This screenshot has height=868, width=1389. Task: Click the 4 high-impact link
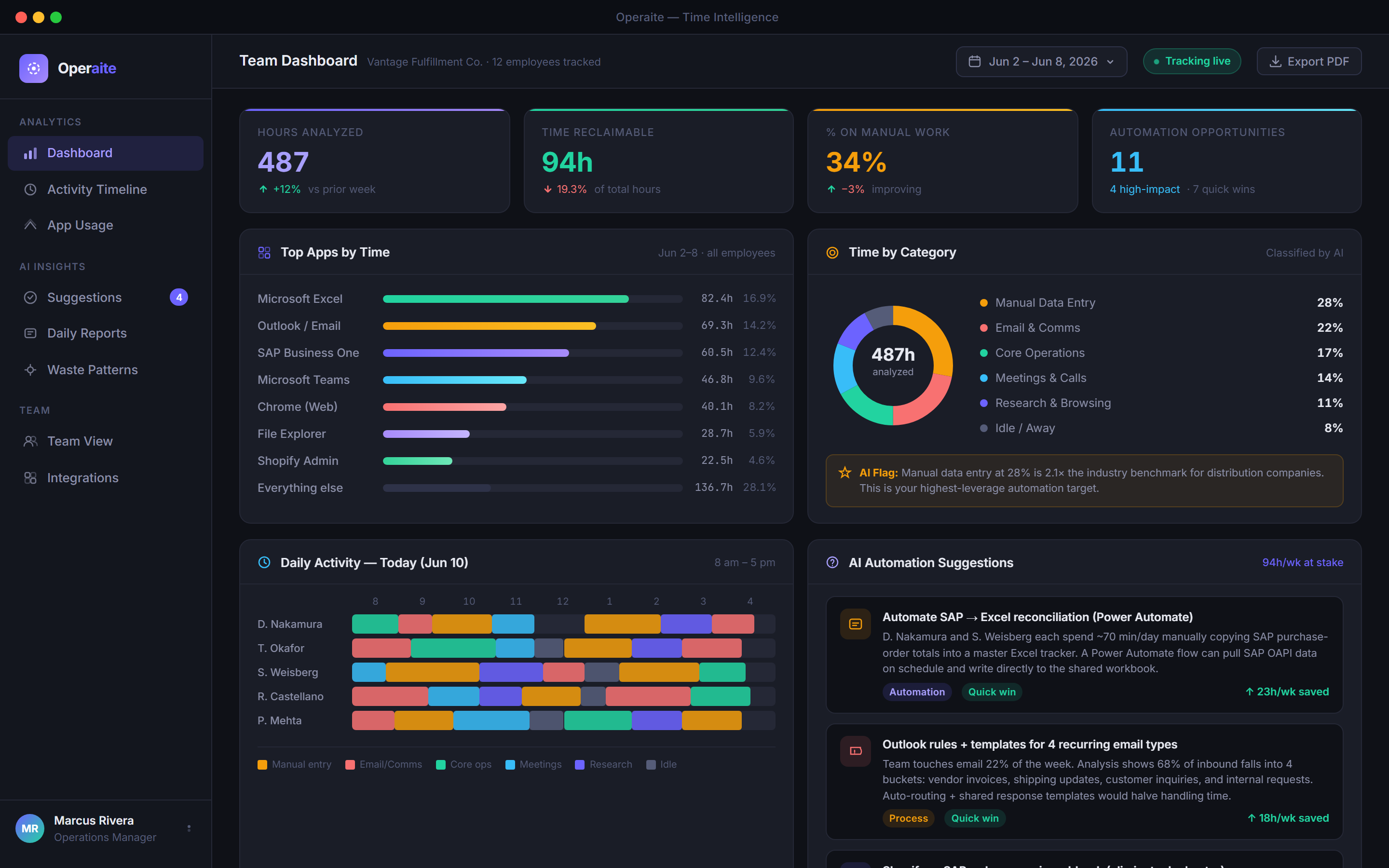coord(1144,190)
